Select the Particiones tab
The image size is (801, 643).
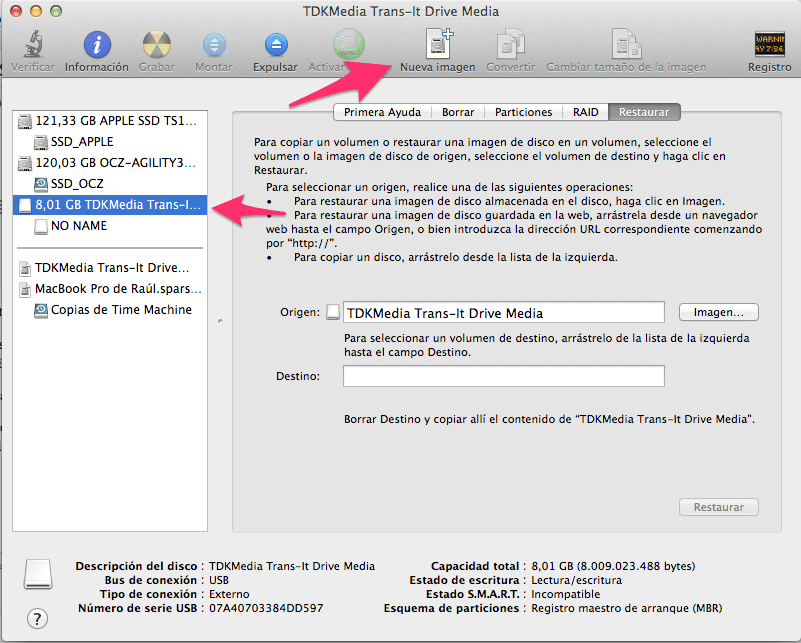point(523,112)
